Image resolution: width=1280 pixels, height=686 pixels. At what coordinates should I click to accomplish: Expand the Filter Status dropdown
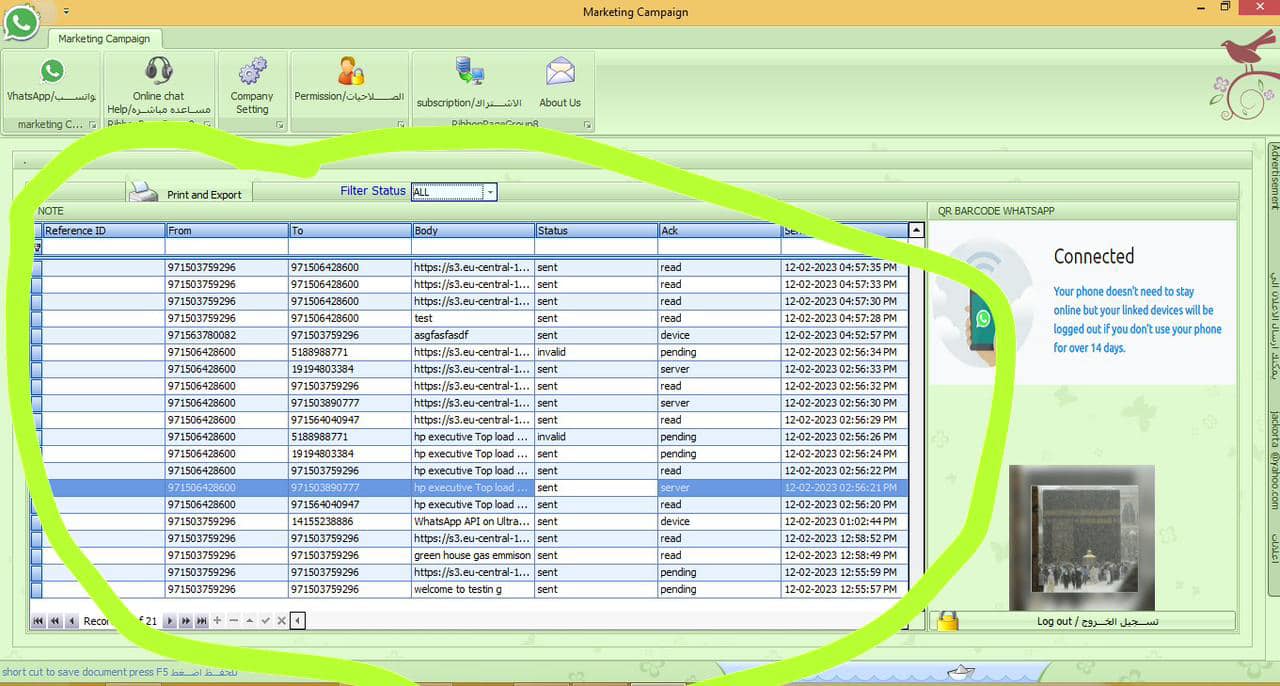(490, 192)
